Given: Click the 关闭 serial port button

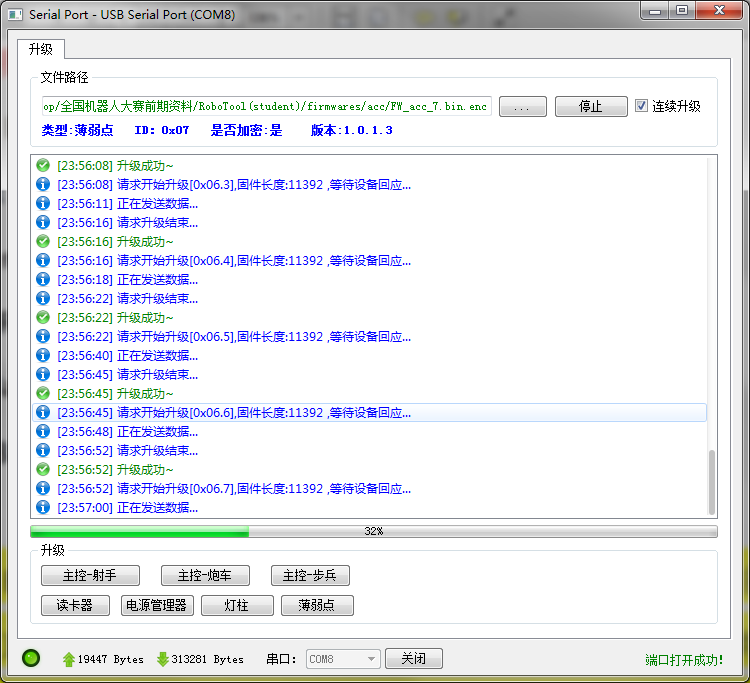Looking at the screenshot, I should point(414,659).
